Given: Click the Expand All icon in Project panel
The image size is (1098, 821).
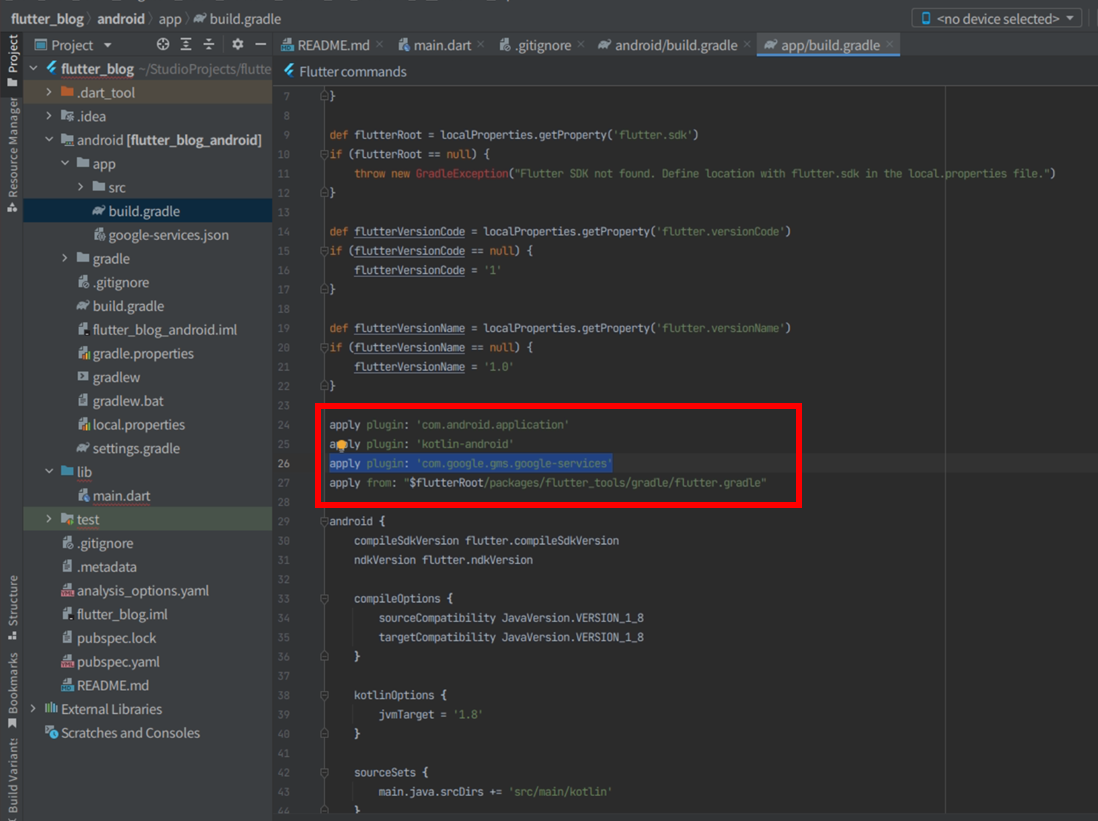Looking at the screenshot, I should click(x=186, y=45).
